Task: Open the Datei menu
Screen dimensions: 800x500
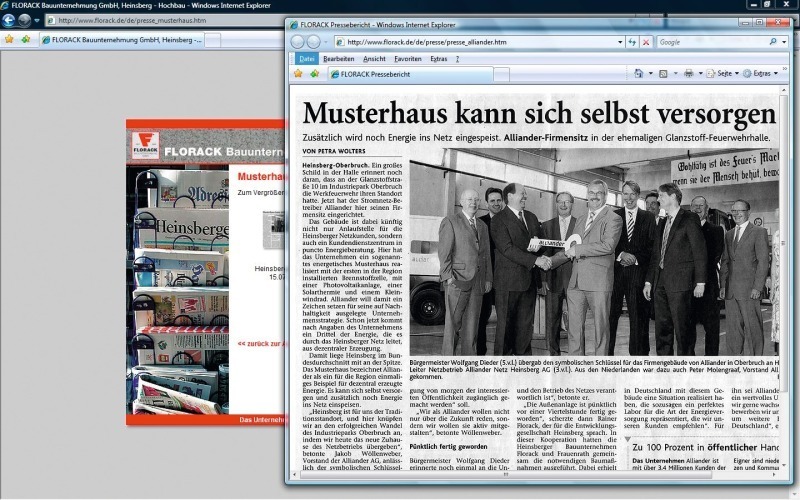Action: [306, 59]
